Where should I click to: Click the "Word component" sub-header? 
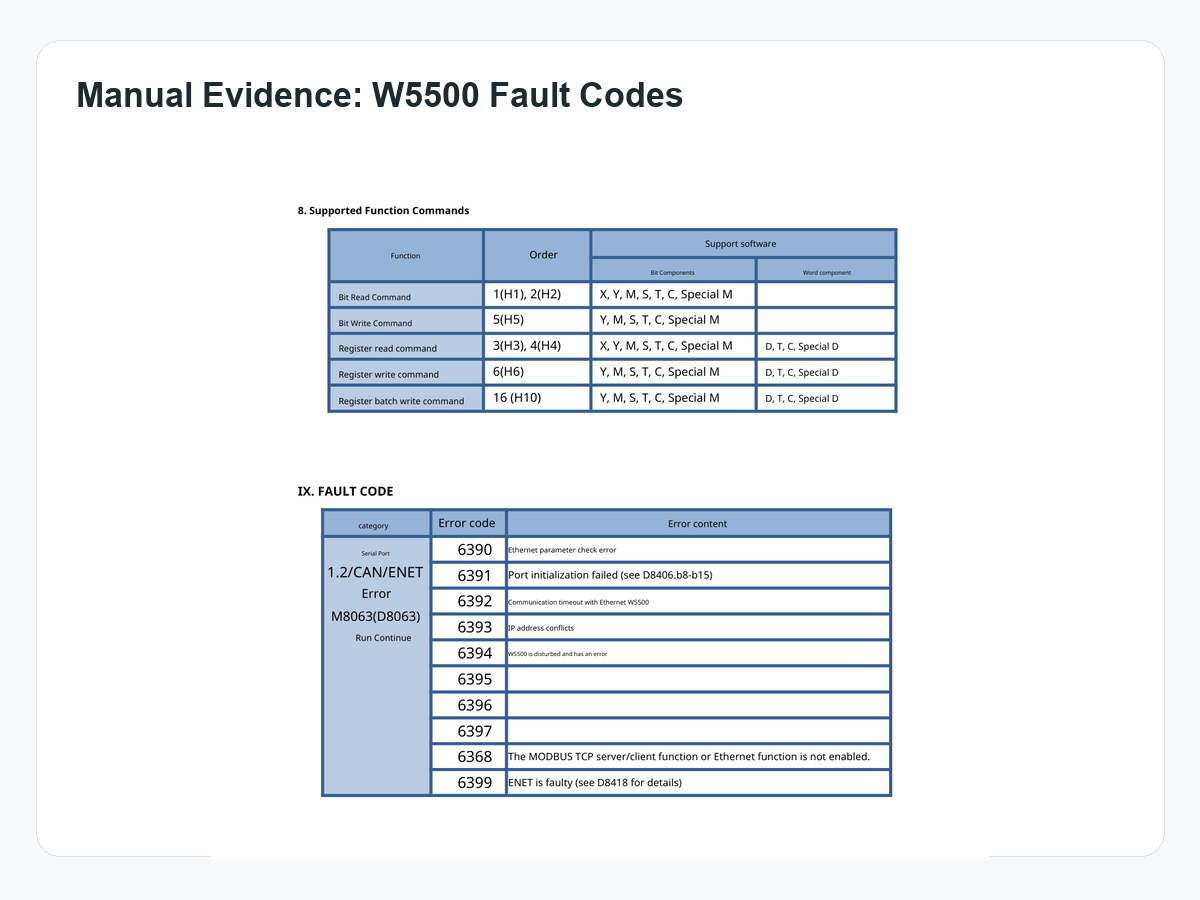pyautogui.click(x=827, y=272)
